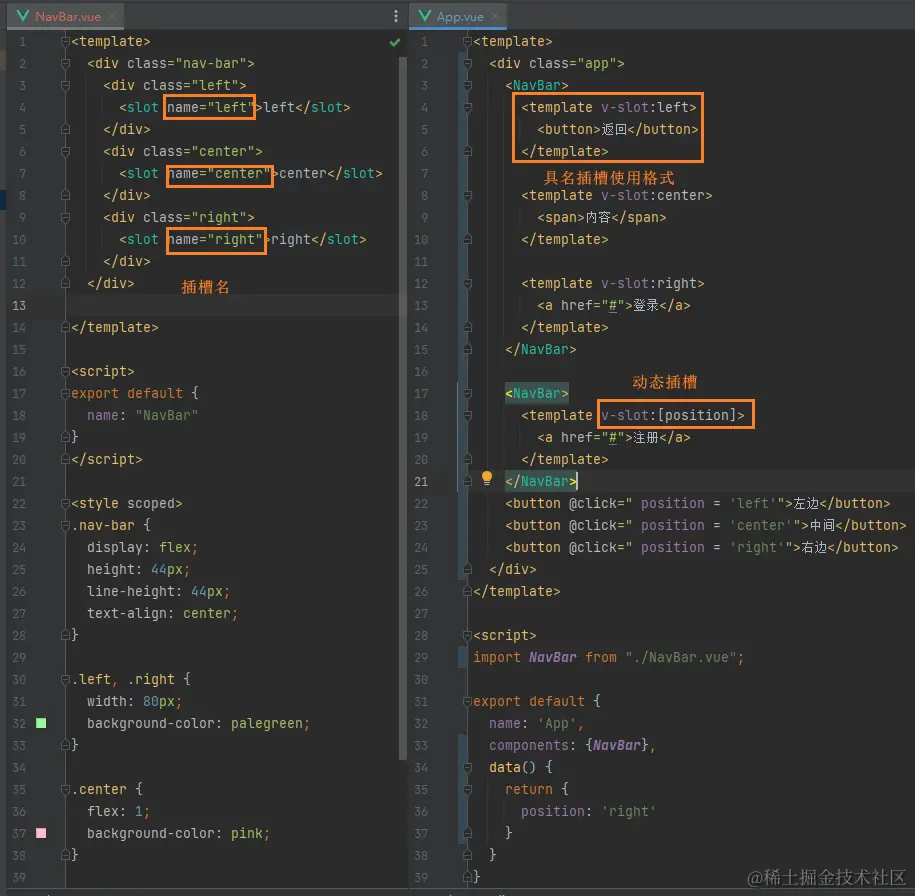Click the 左边 button code line
The width and height of the screenshot is (915, 896).
[x=698, y=503]
